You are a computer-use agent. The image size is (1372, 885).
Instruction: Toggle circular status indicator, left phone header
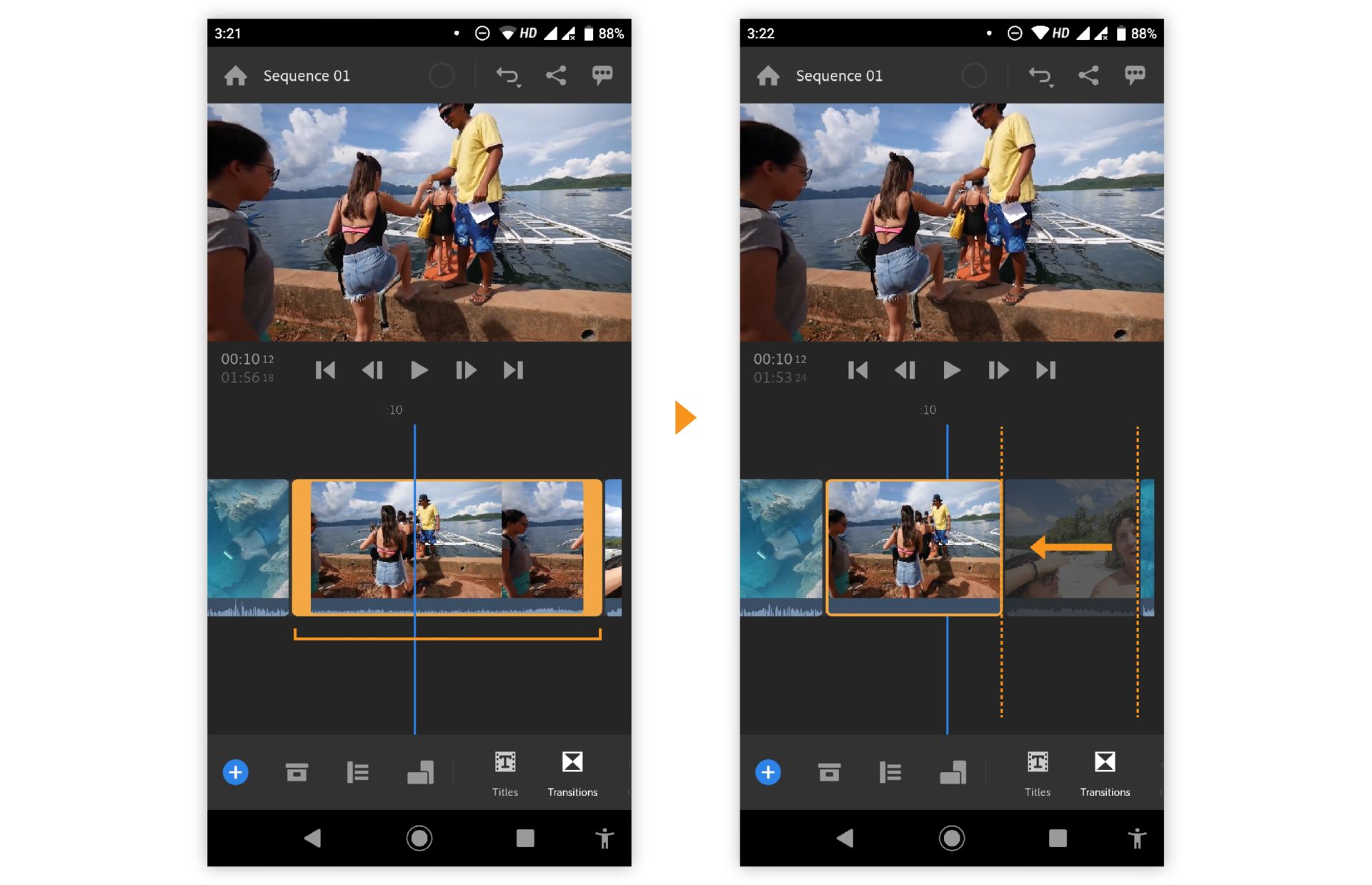click(x=441, y=76)
